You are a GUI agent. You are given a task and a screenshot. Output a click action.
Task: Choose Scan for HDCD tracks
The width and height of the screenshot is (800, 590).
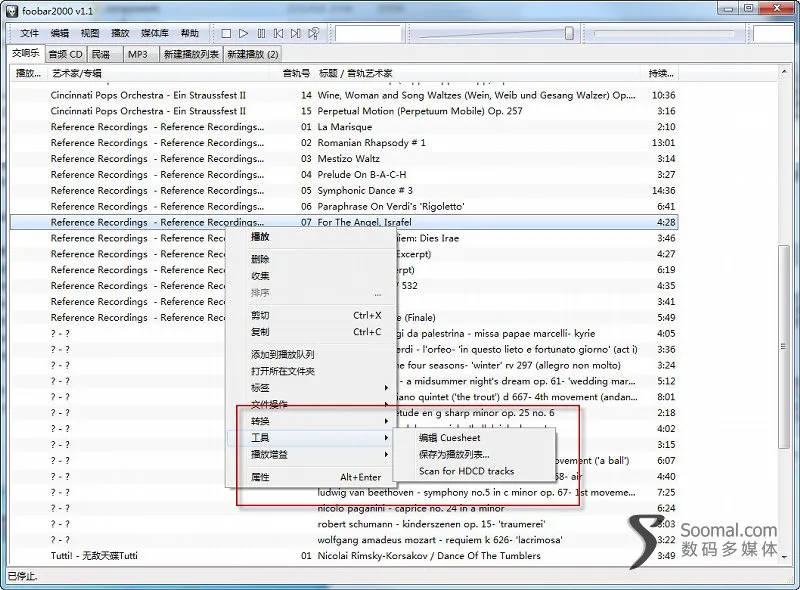click(x=474, y=471)
